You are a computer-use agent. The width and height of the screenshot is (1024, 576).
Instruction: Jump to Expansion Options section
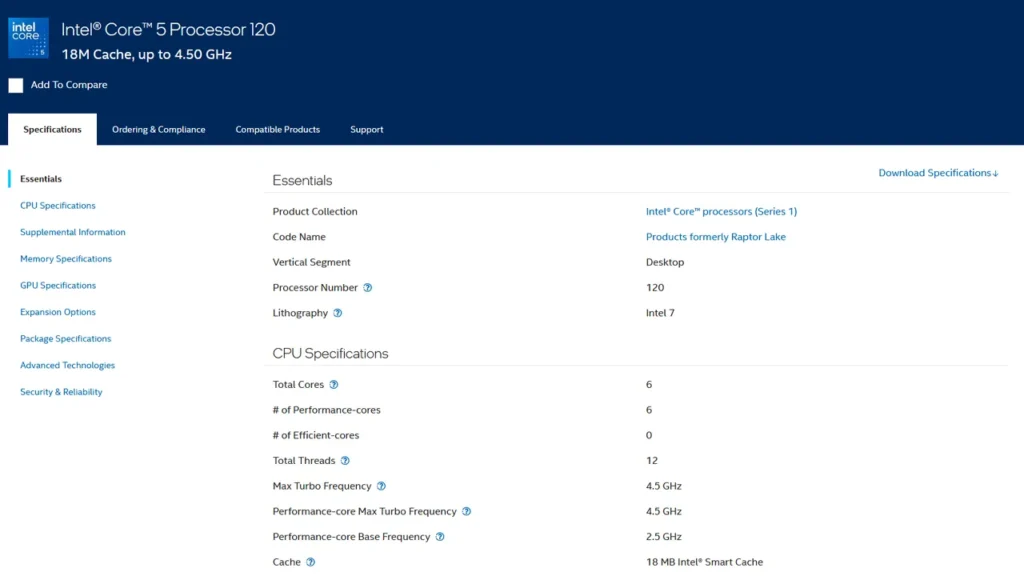(57, 312)
